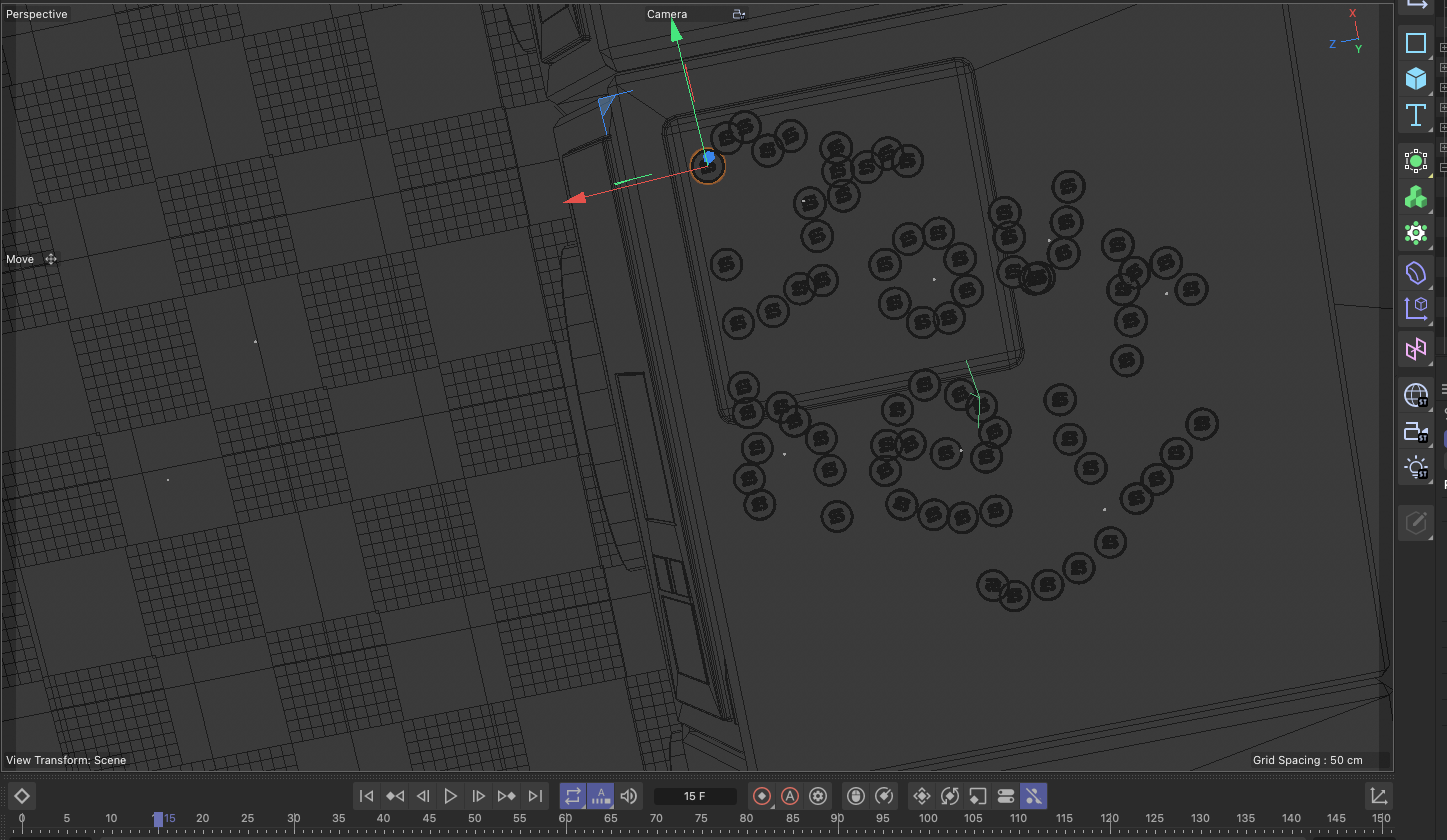Screen dimensions: 1447x840
Task: Toggle loop playback mode
Action: coord(573,796)
